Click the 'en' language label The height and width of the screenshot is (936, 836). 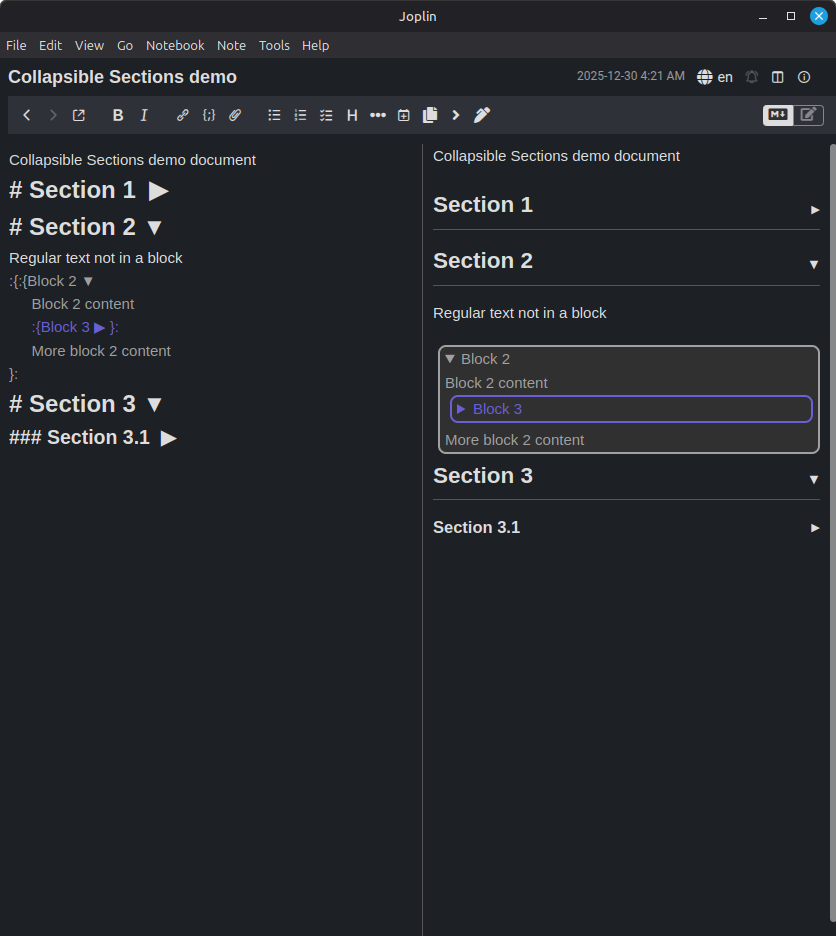[725, 77]
